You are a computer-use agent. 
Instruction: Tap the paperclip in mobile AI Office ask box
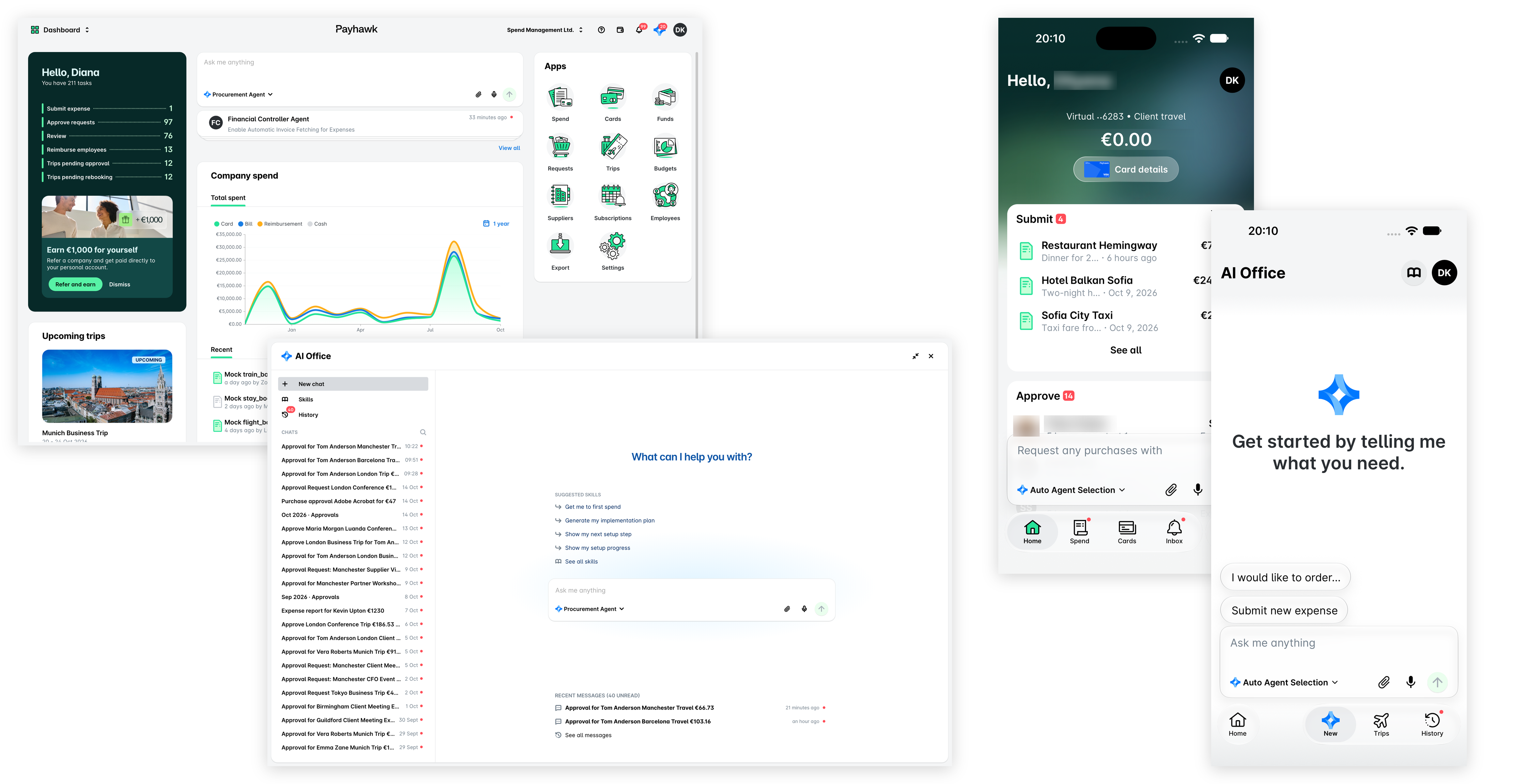click(x=1384, y=682)
